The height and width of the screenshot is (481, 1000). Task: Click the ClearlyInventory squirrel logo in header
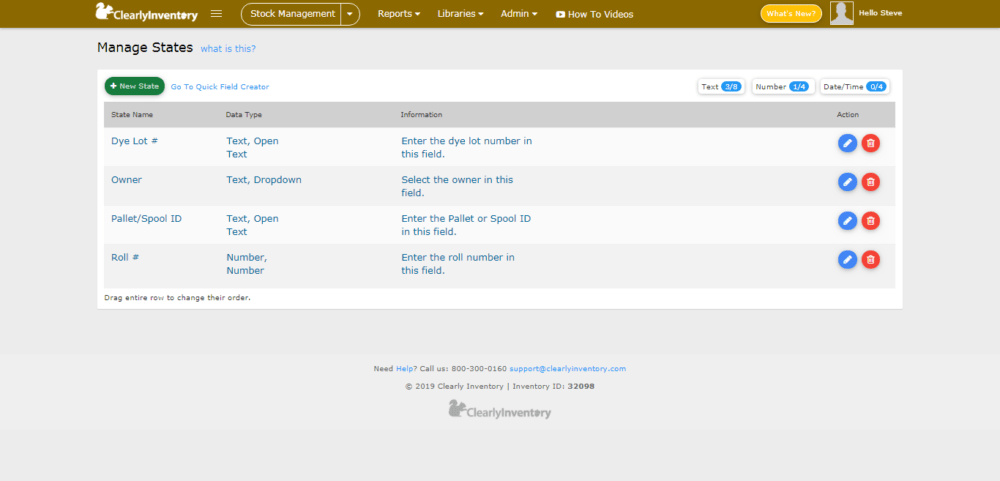pos(146,13)
